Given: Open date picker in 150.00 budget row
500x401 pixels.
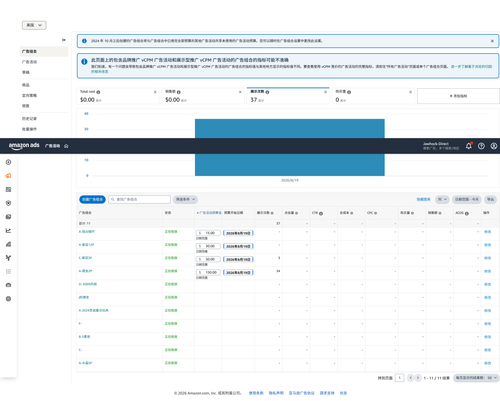Looking at the screenshot, I should 238,272.
